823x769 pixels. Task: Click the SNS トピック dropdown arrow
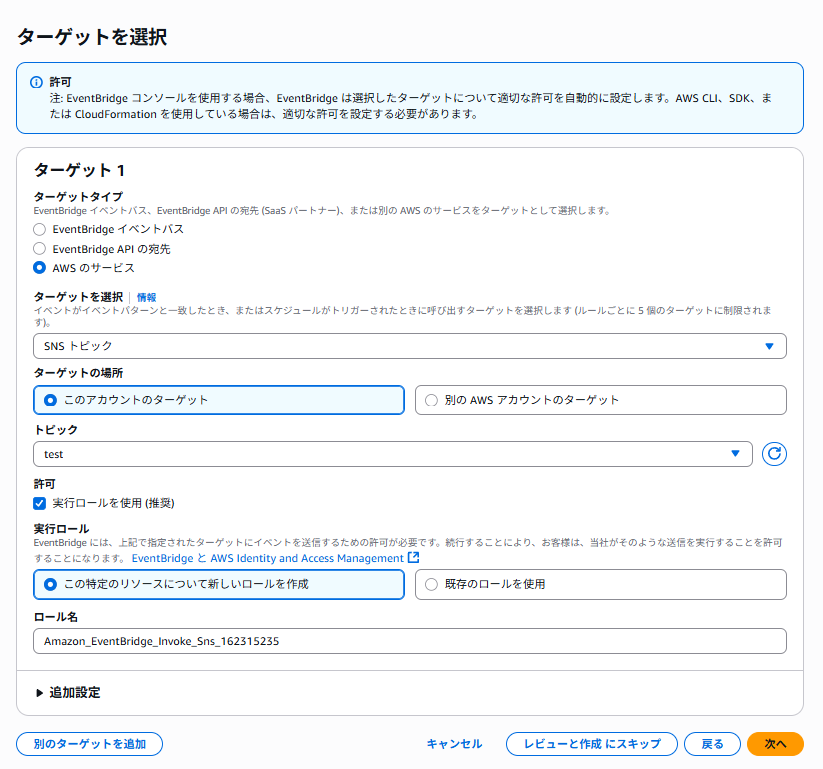[x=769, y=346]
